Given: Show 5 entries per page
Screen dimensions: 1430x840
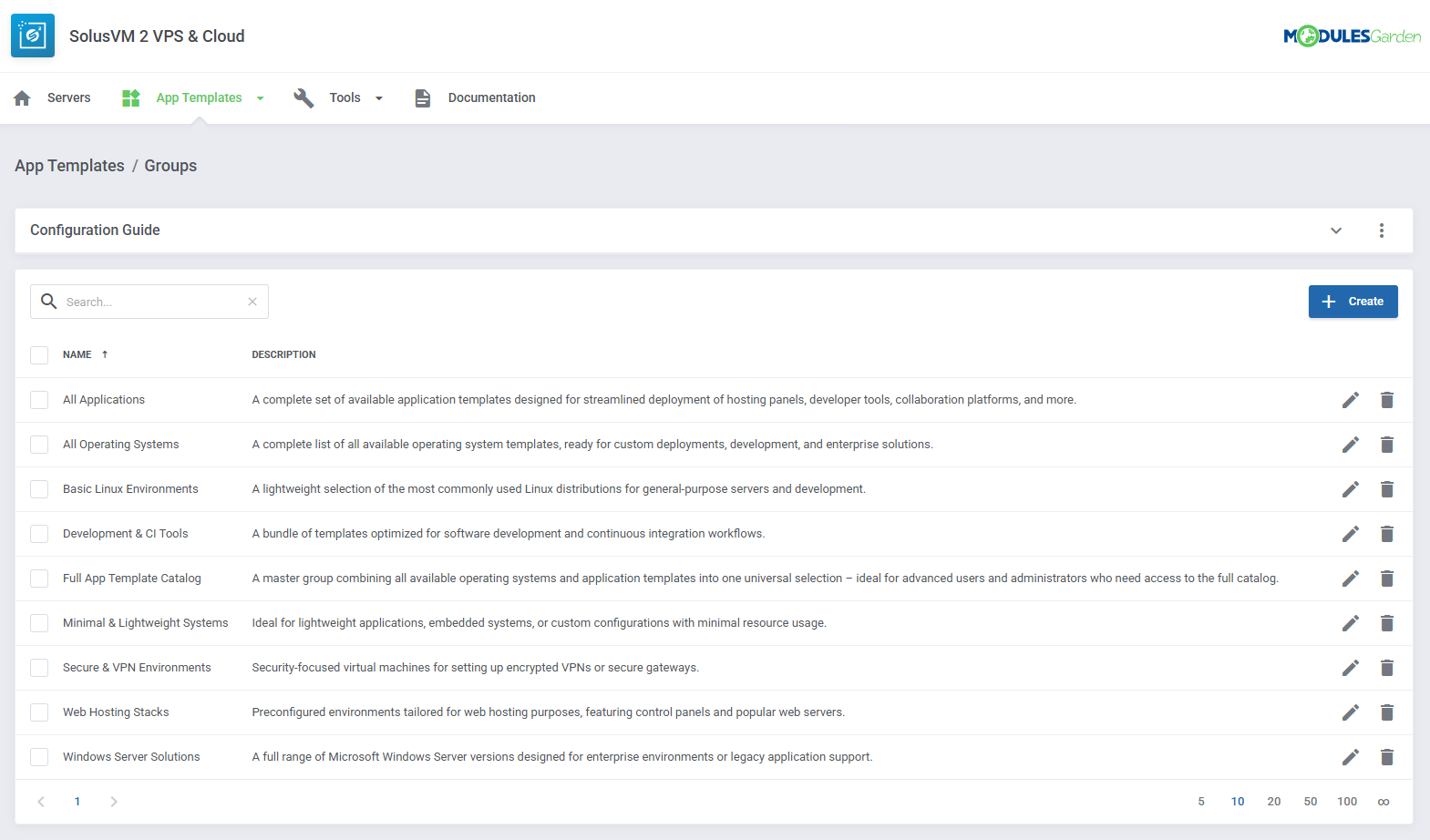Looking at the screenshot, I should (x=1201, y=802).
